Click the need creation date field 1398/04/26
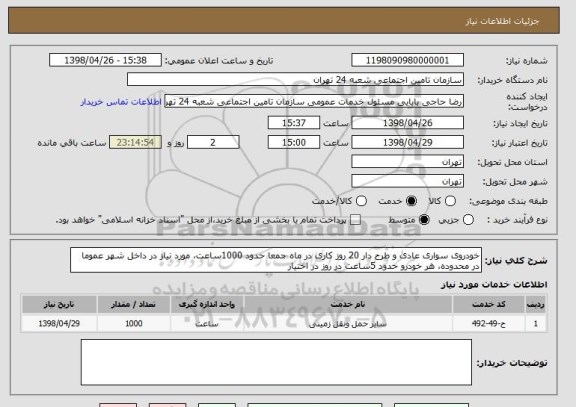Screen dimensions: 576x407 [407, 123]
